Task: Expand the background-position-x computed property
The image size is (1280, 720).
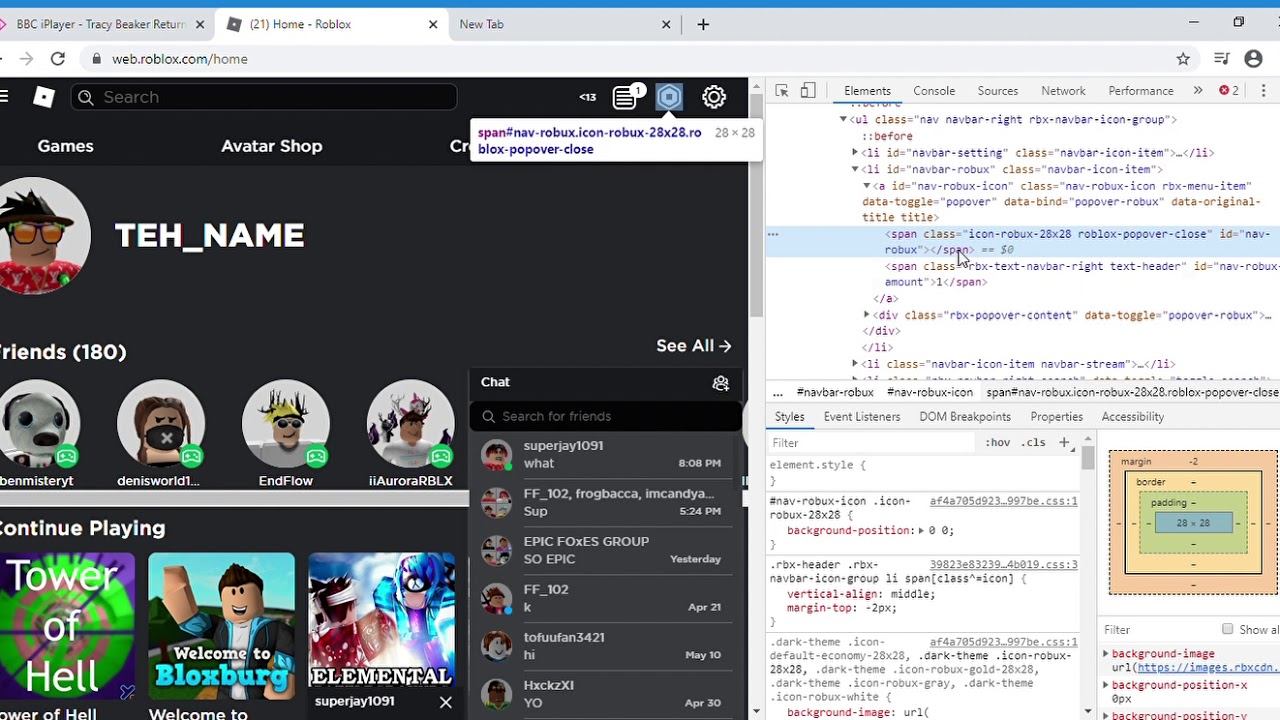Action: click(x=1106, y=685)
